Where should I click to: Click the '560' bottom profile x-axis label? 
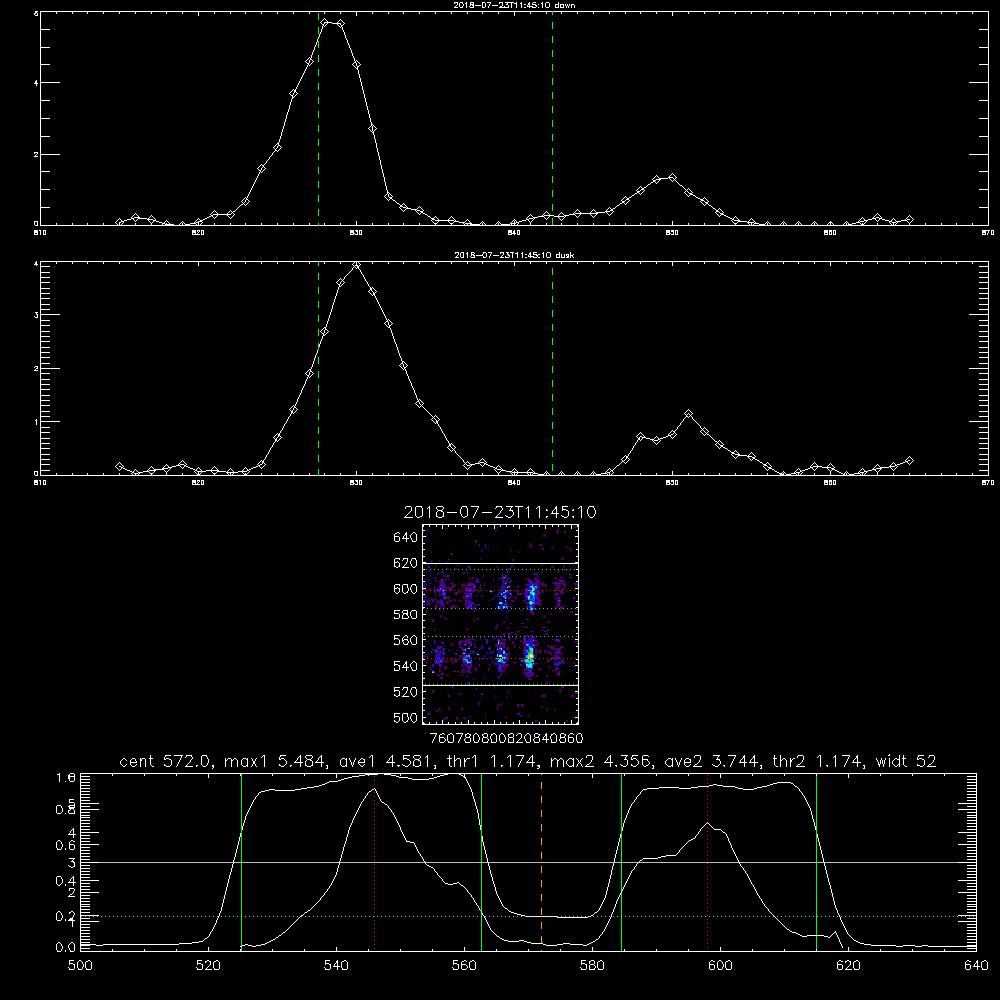coord(464,966)
